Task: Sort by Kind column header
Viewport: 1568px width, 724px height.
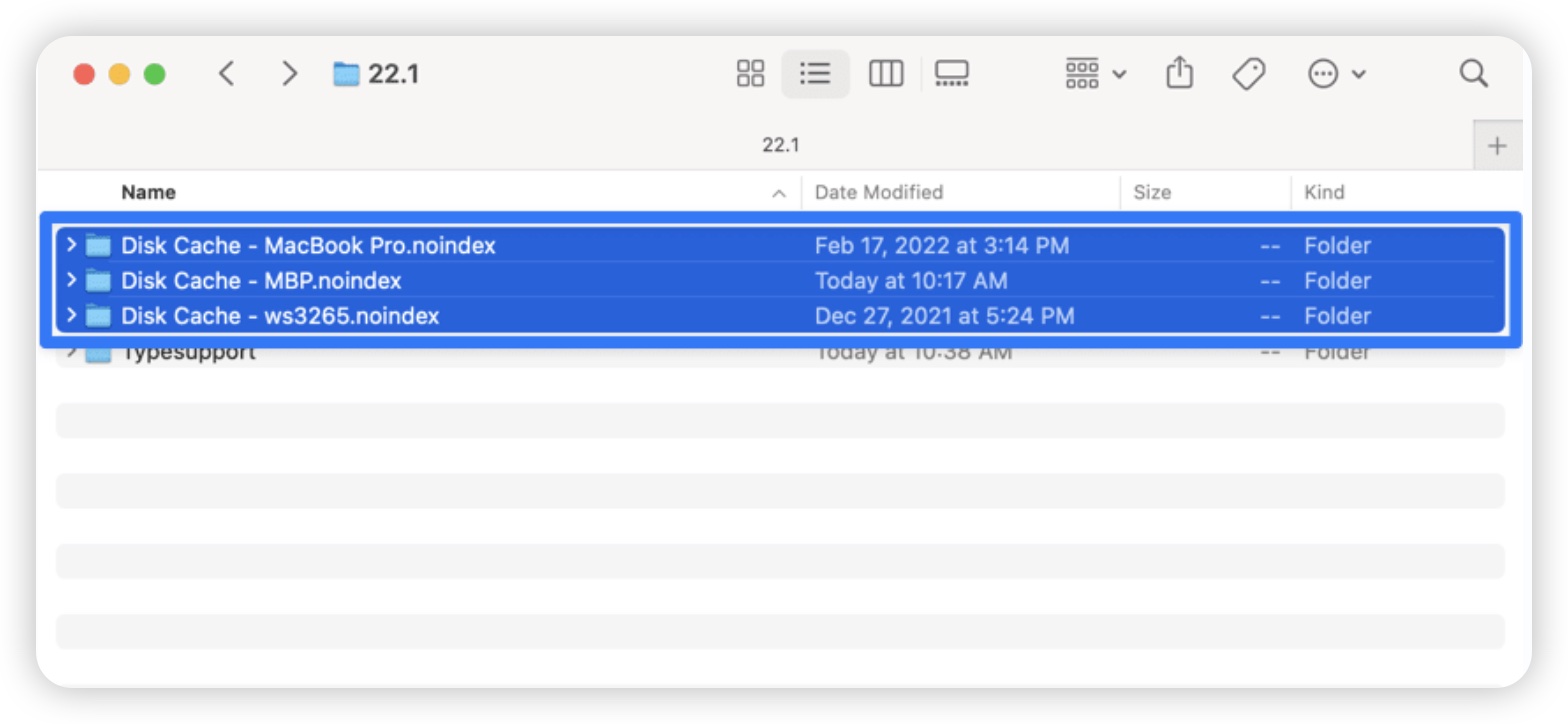Action: pyautogui.click(x=1324, y=192)
